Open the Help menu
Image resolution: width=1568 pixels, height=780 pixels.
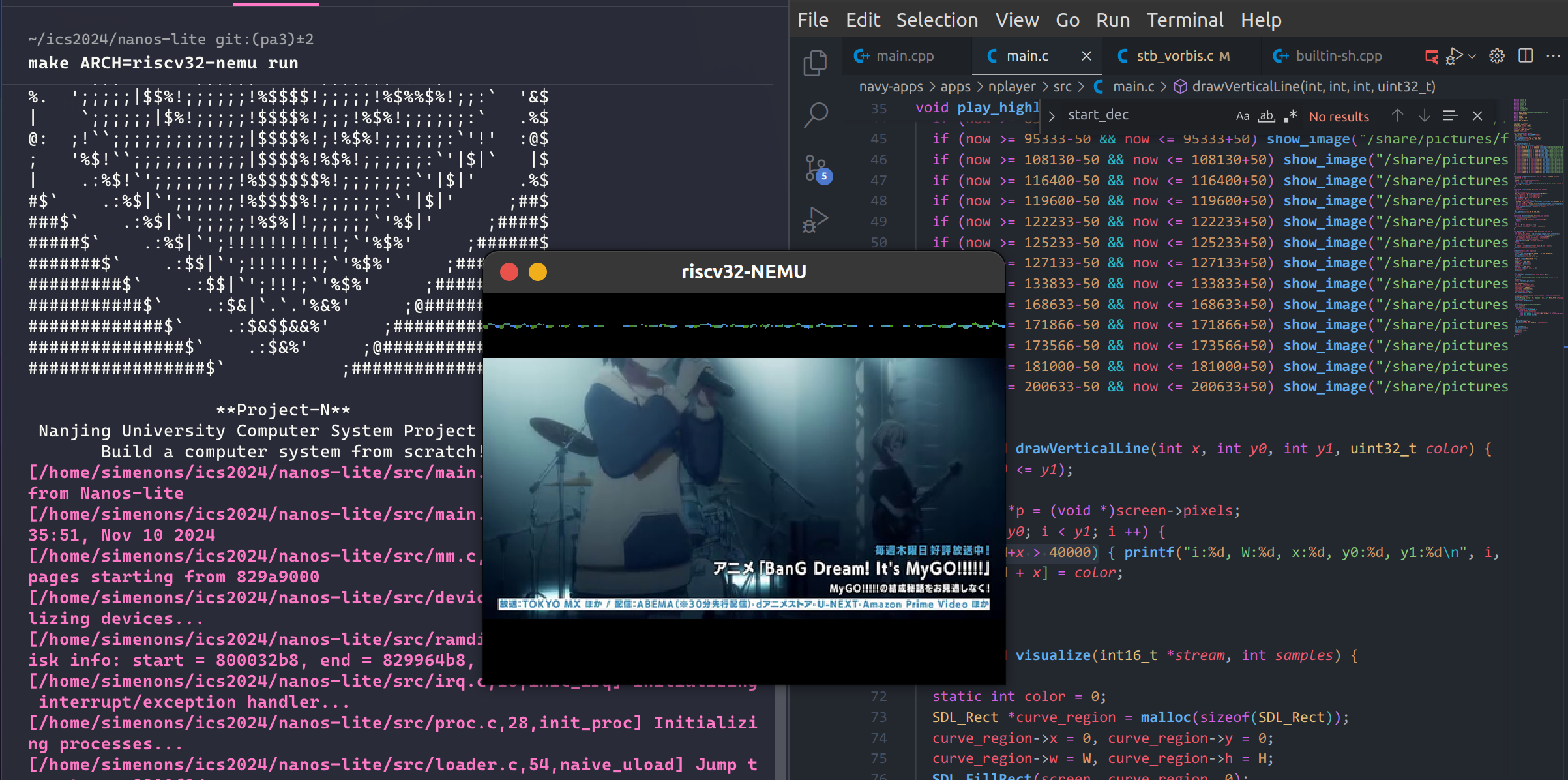[1261, 20]
